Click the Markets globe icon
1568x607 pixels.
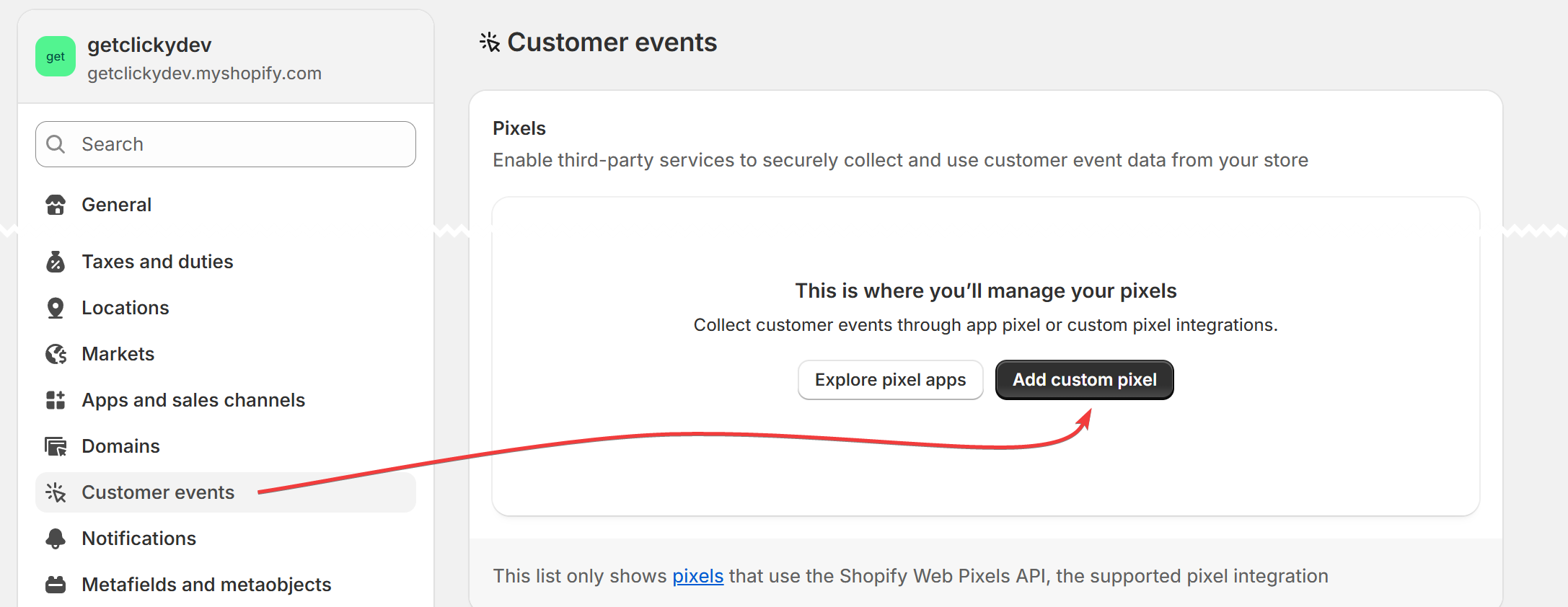(x=56, y=354)
